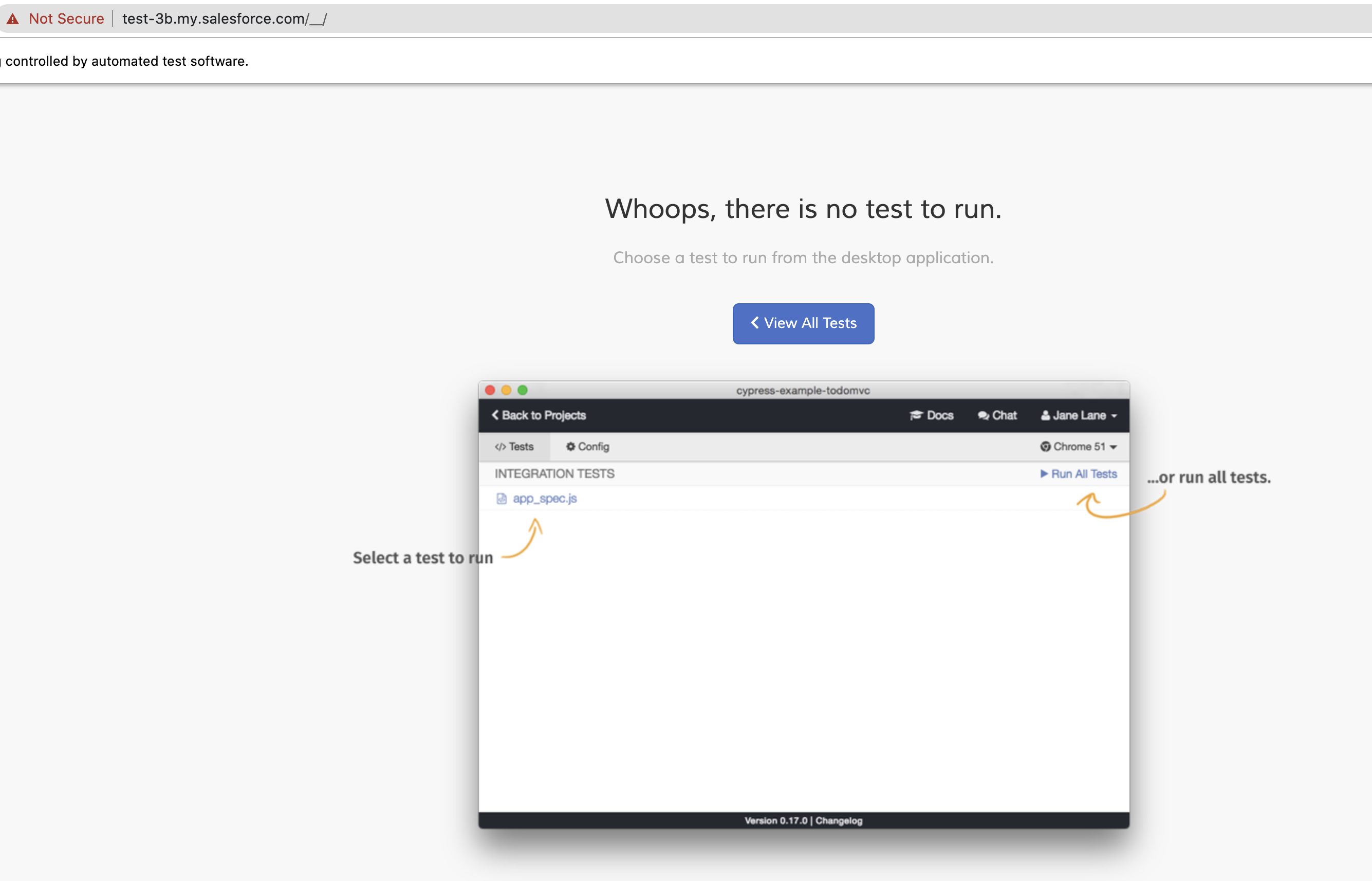Click the gear icon on the Config tab

point(570,447)
